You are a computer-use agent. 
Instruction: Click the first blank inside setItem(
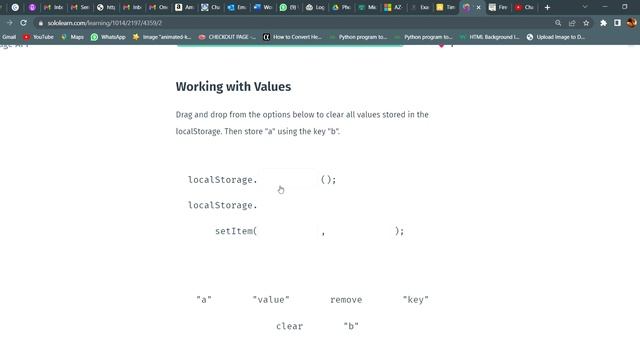pos(288,231)
